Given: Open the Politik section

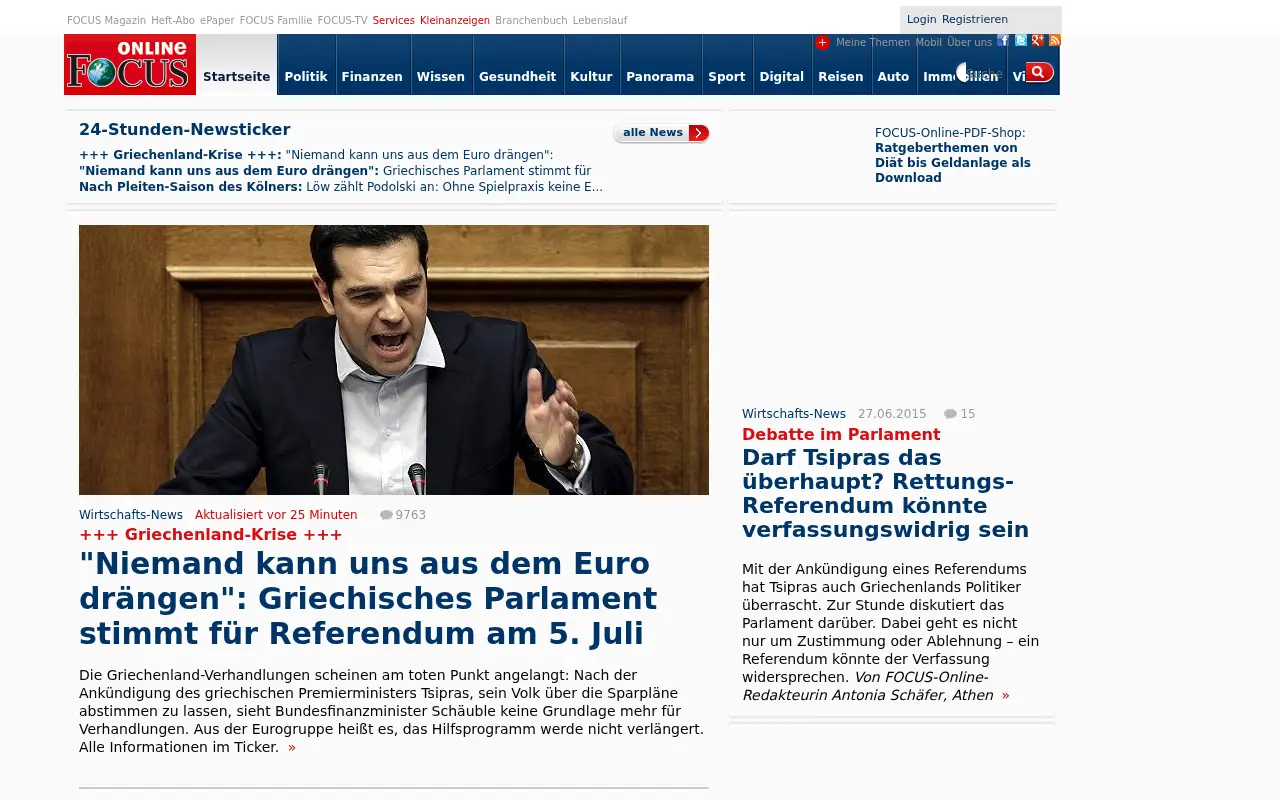Looking at the screenshot, I should [306, 77].
